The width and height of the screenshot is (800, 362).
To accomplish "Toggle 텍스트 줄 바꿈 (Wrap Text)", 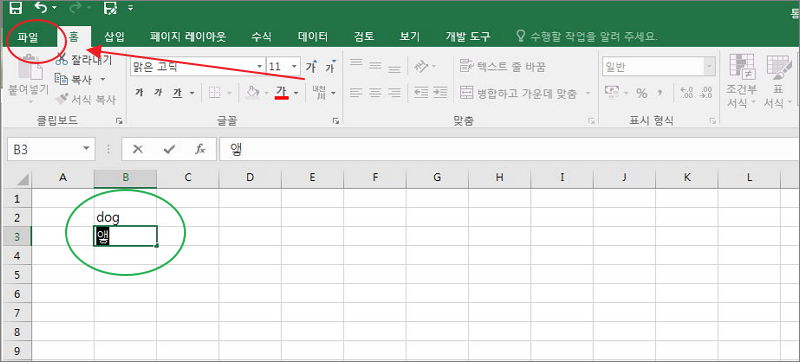I will (x=503, y=66).
